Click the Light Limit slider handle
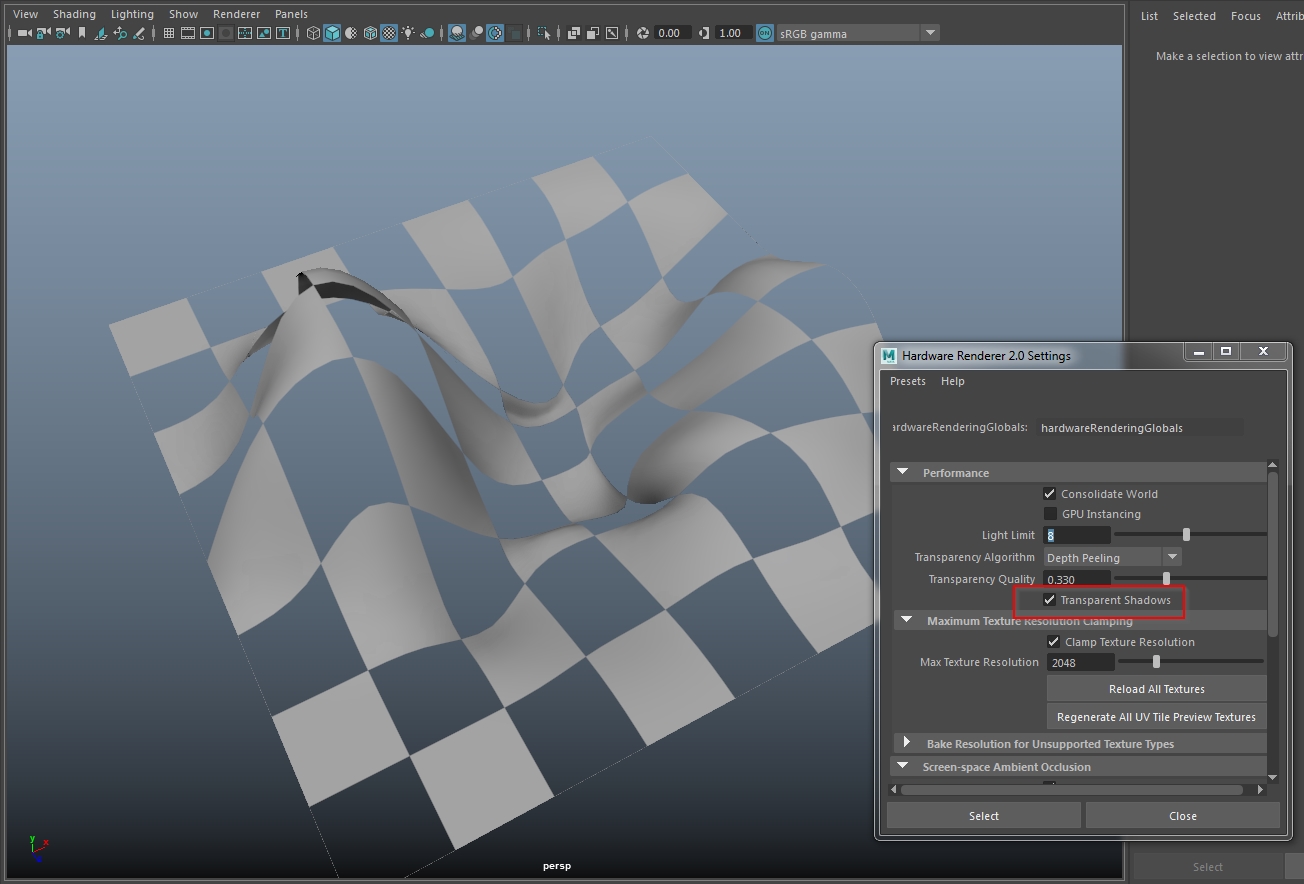1304x884 pixels. [x=1186, y=535]
